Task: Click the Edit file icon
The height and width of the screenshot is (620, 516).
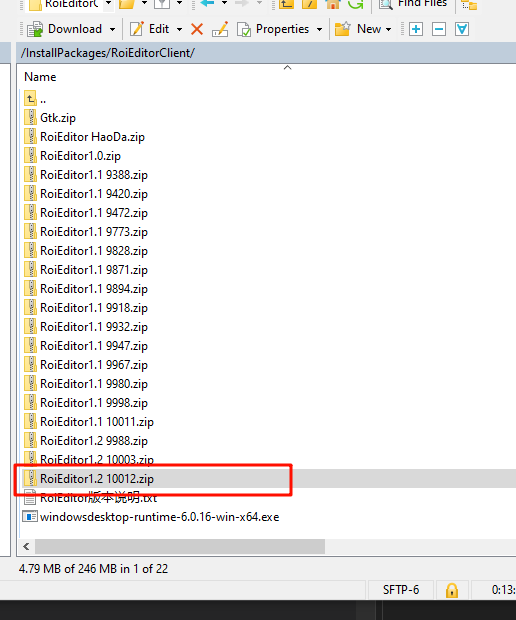Action: [137, 29]
